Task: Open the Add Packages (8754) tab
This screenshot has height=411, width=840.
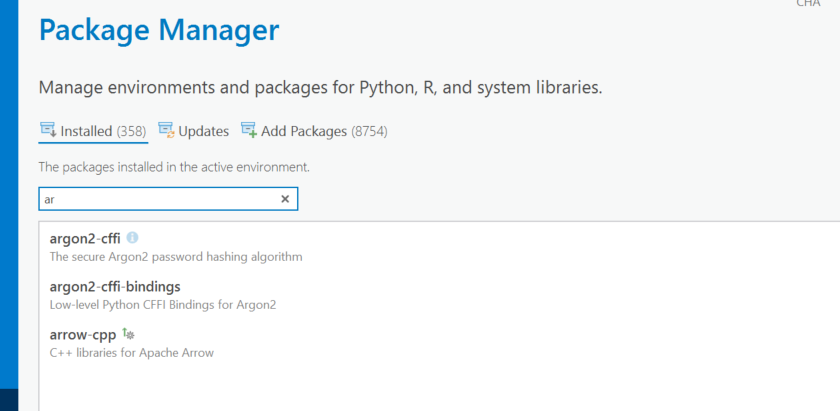Action: pyautogui.click(x=323, y=131)
